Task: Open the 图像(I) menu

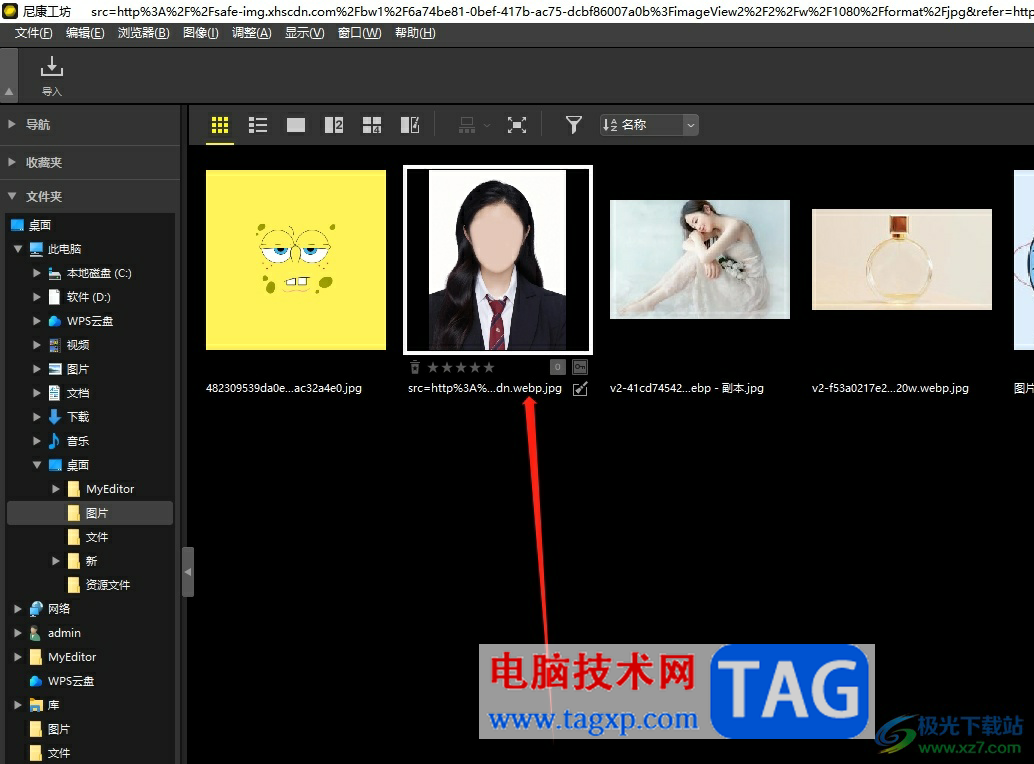Action: [x=200, y=33]
